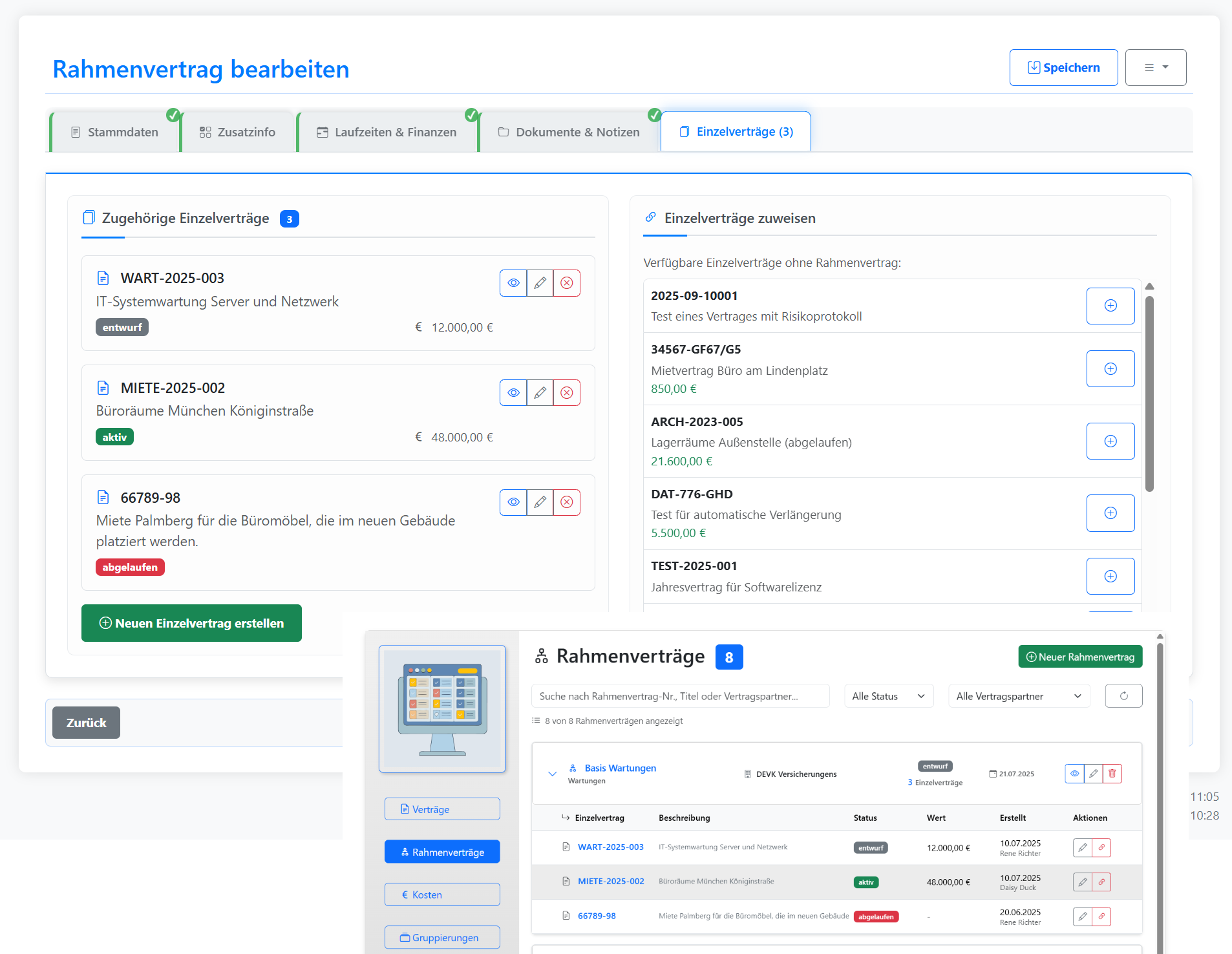Open the Alle Status dropdown

888,695
